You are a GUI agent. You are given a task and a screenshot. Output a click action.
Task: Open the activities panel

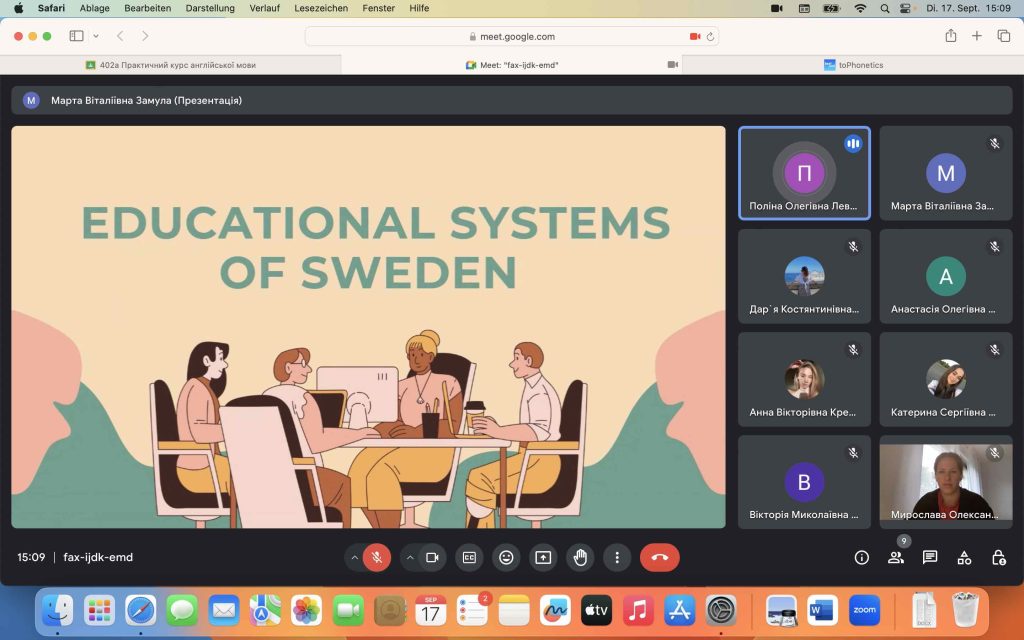[x=964, y=557]
